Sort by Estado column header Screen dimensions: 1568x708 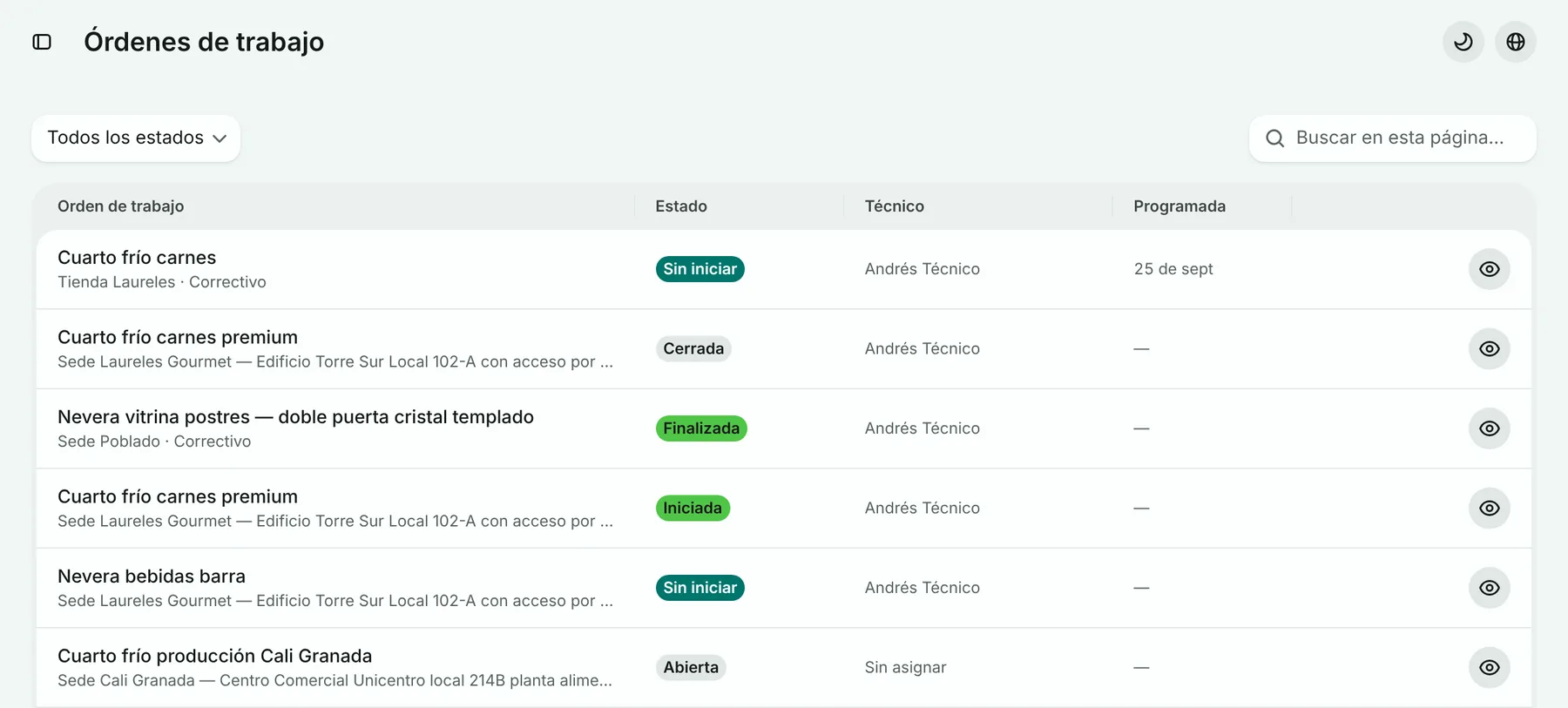681,206
